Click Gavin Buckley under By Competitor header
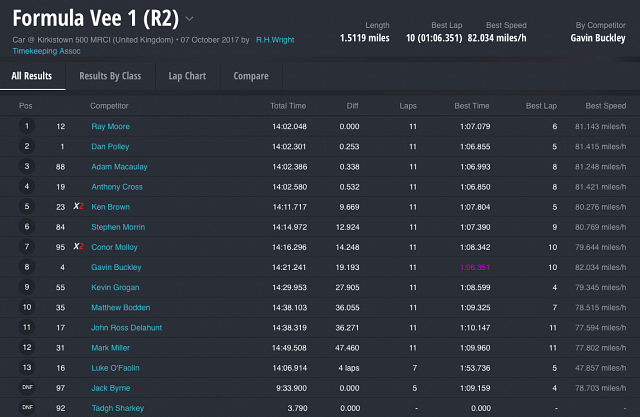640x417 pixels. tap(598, 38)
